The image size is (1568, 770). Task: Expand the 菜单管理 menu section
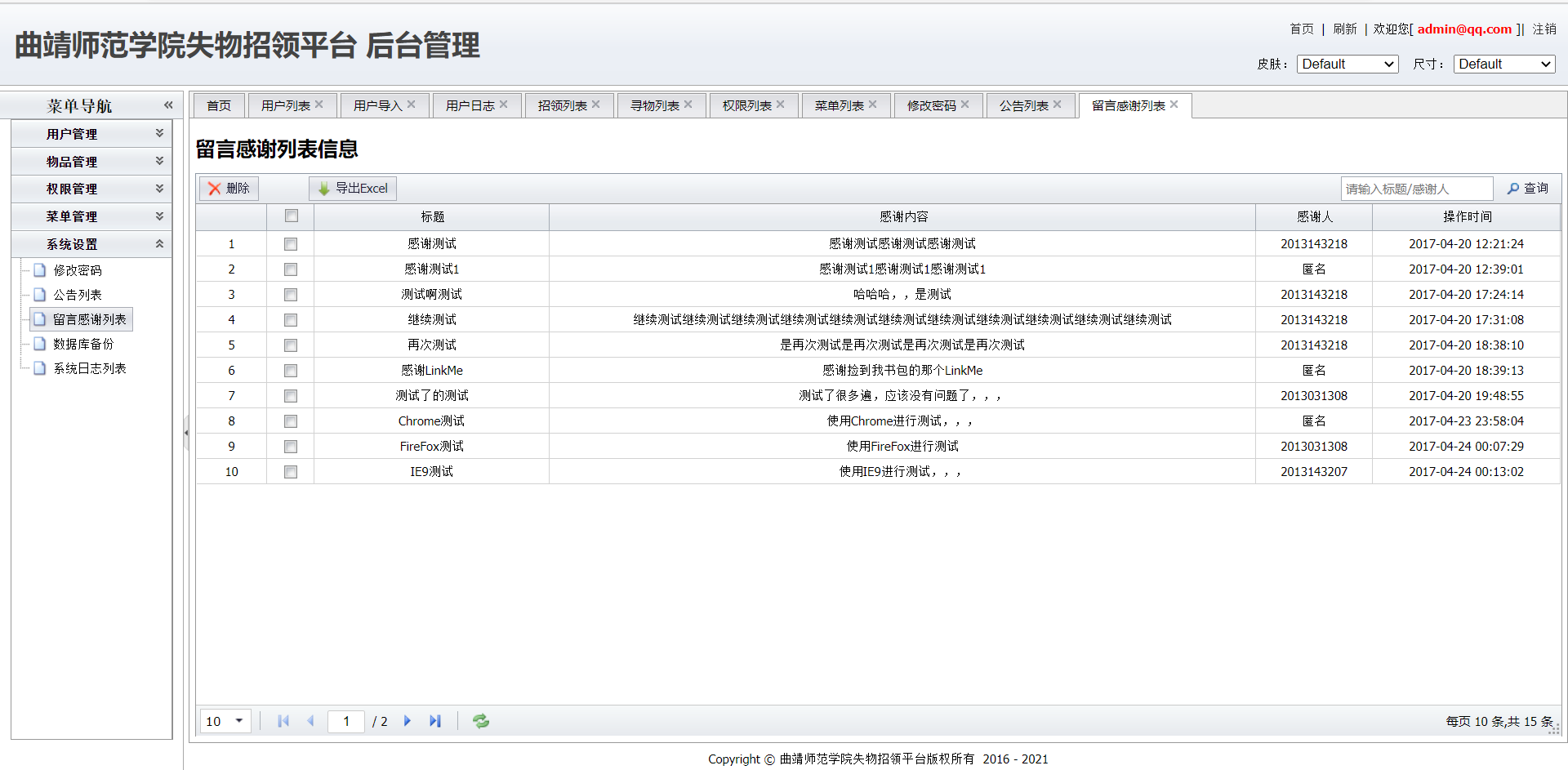coord(91,216)
